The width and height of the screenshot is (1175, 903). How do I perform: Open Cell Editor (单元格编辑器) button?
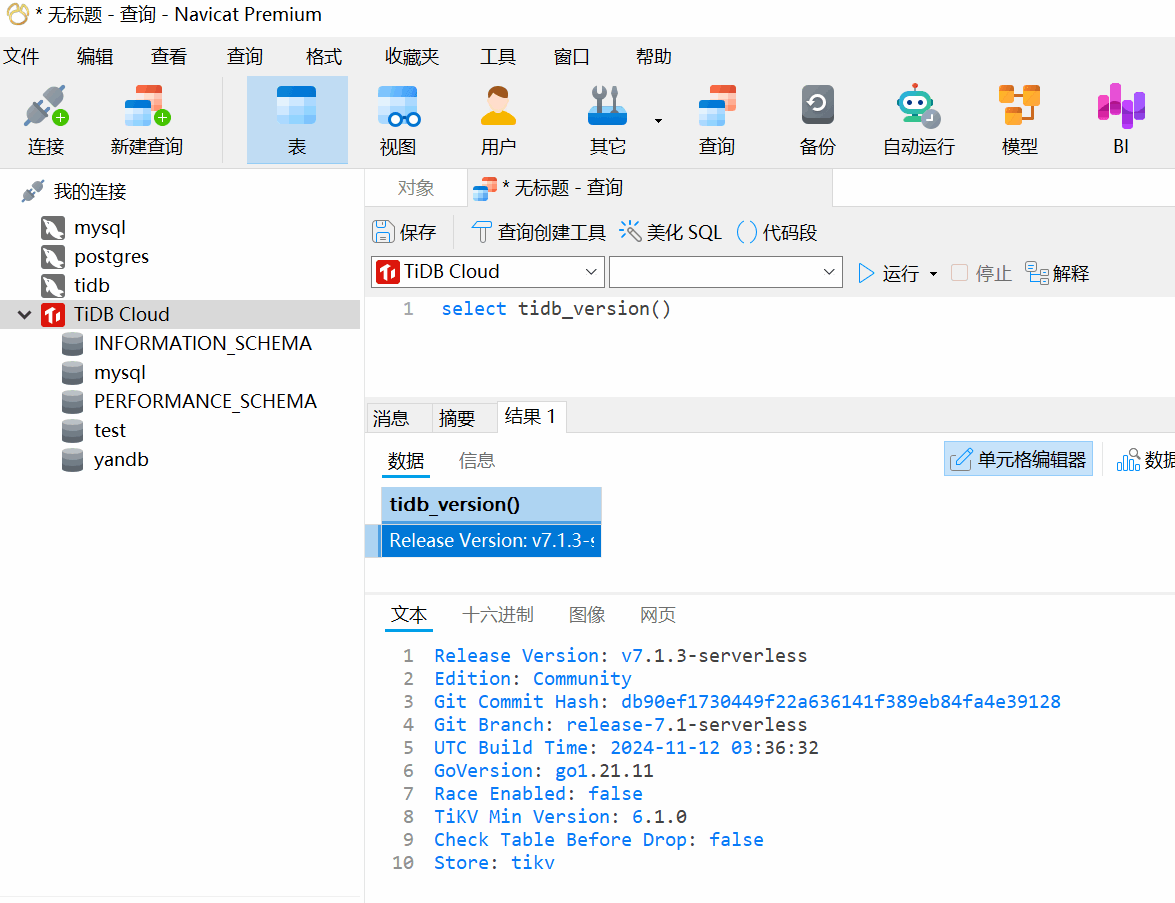pyautogui.click(x=1018, y=459)
